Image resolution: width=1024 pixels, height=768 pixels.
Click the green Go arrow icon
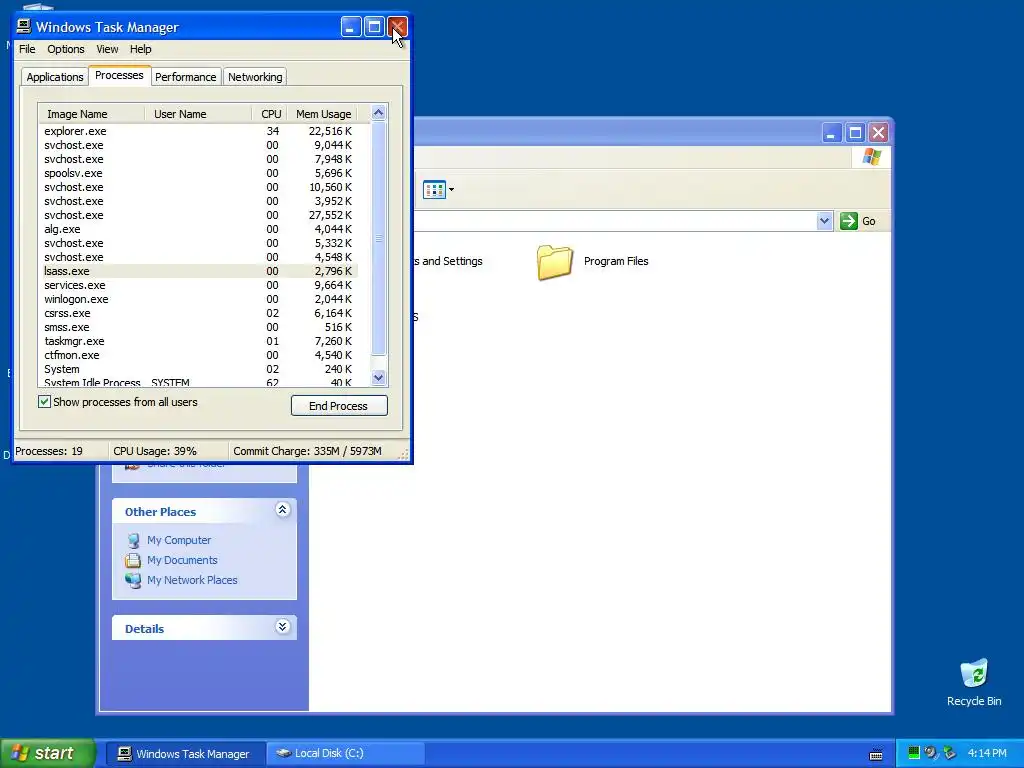(848, 221)
